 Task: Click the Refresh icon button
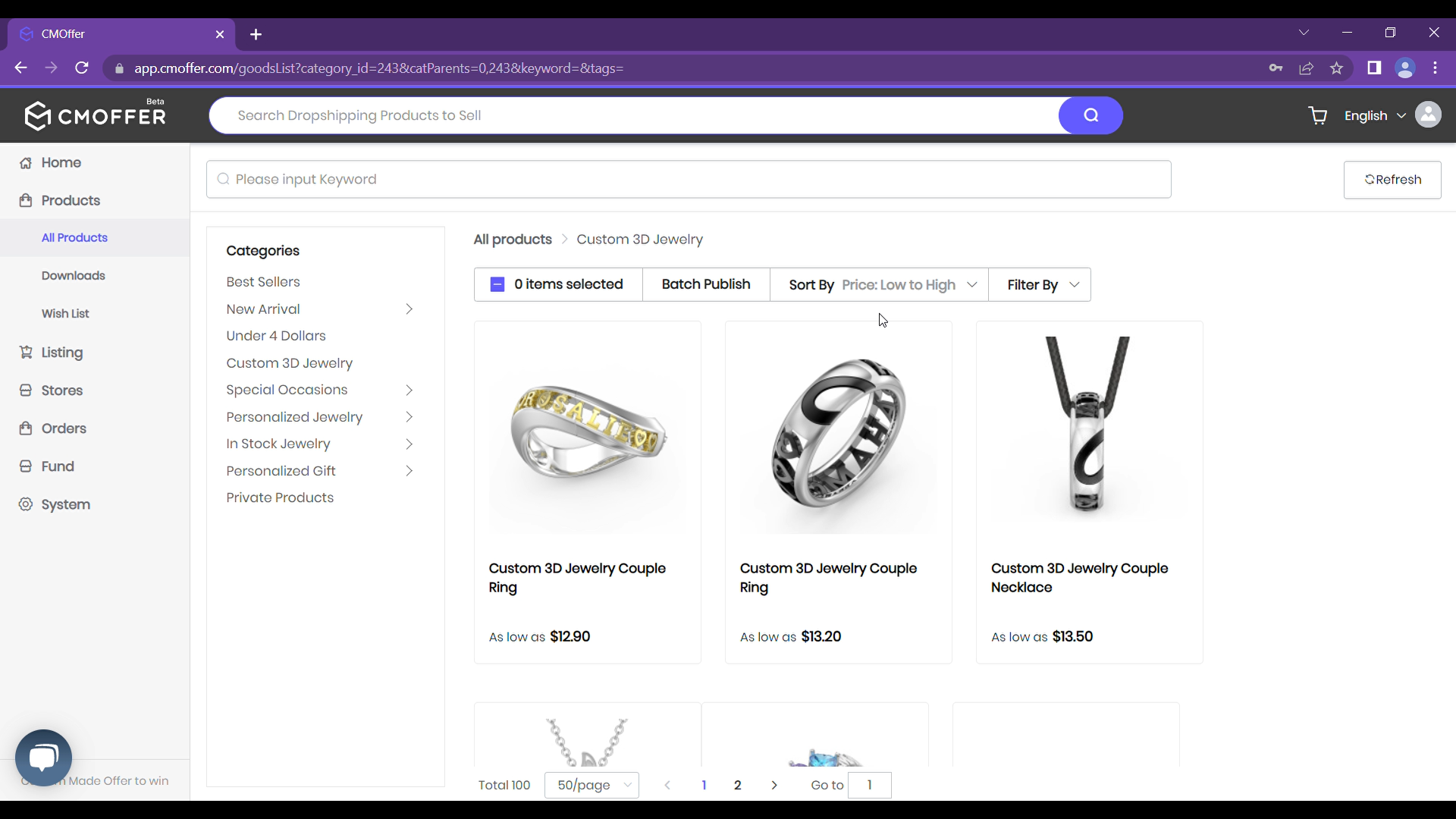[x=1371, y=180]
